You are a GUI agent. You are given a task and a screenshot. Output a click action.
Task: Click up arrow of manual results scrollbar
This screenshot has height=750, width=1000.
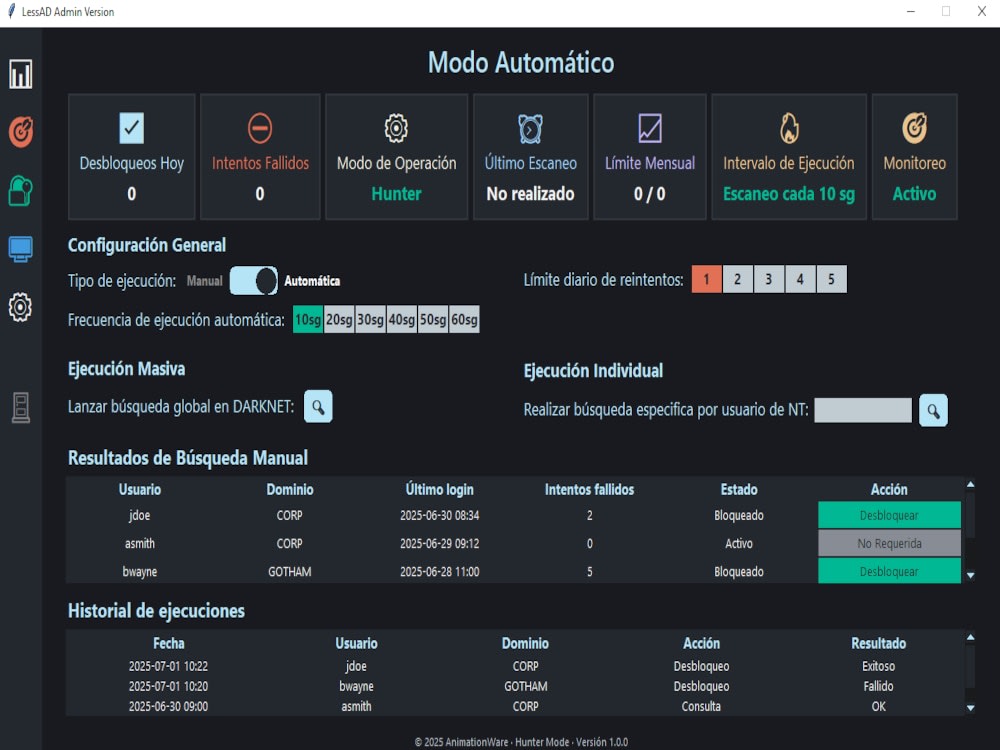click(x=970, y=485)
